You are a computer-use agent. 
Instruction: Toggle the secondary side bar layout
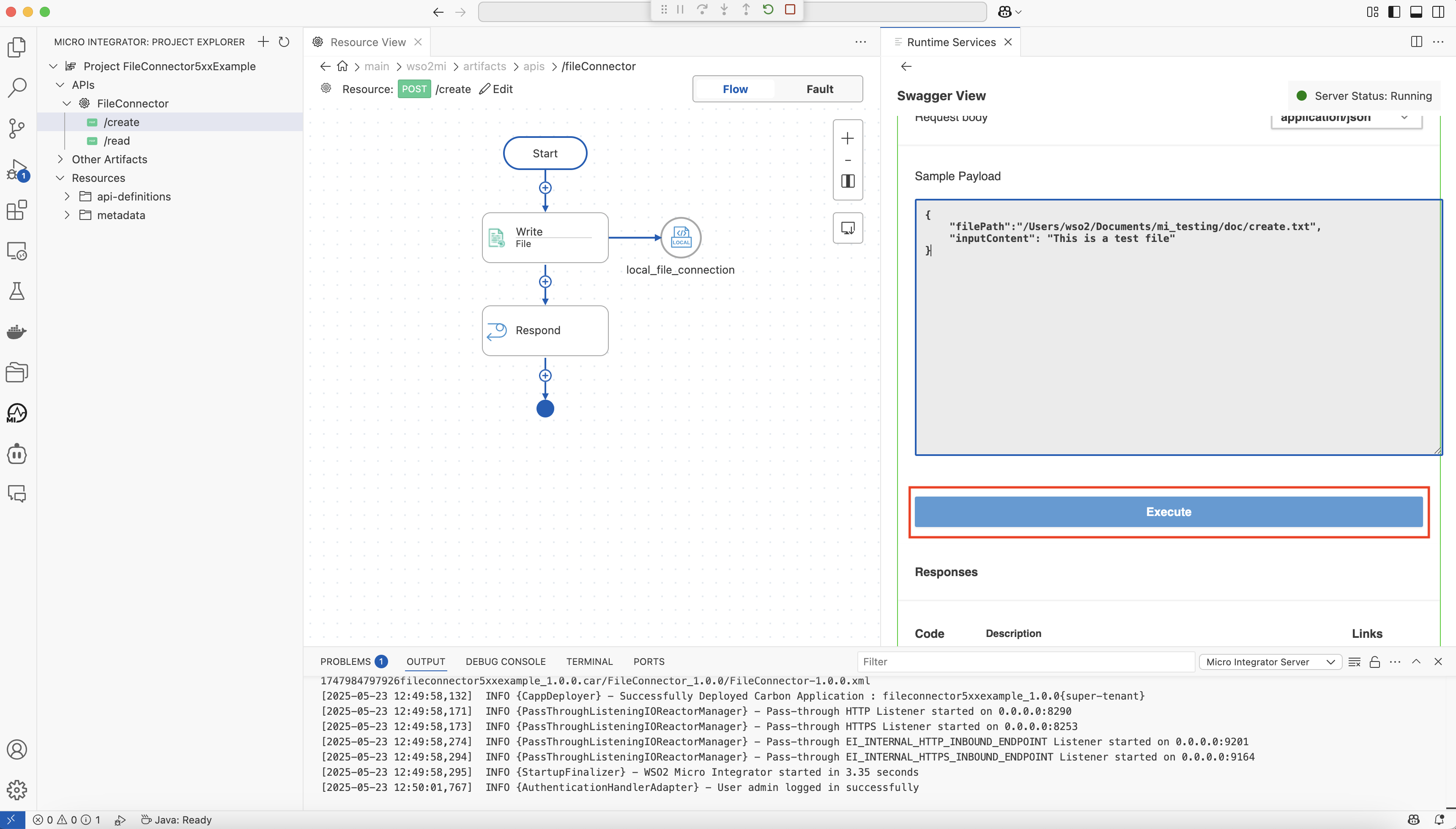coord(1438,12)
